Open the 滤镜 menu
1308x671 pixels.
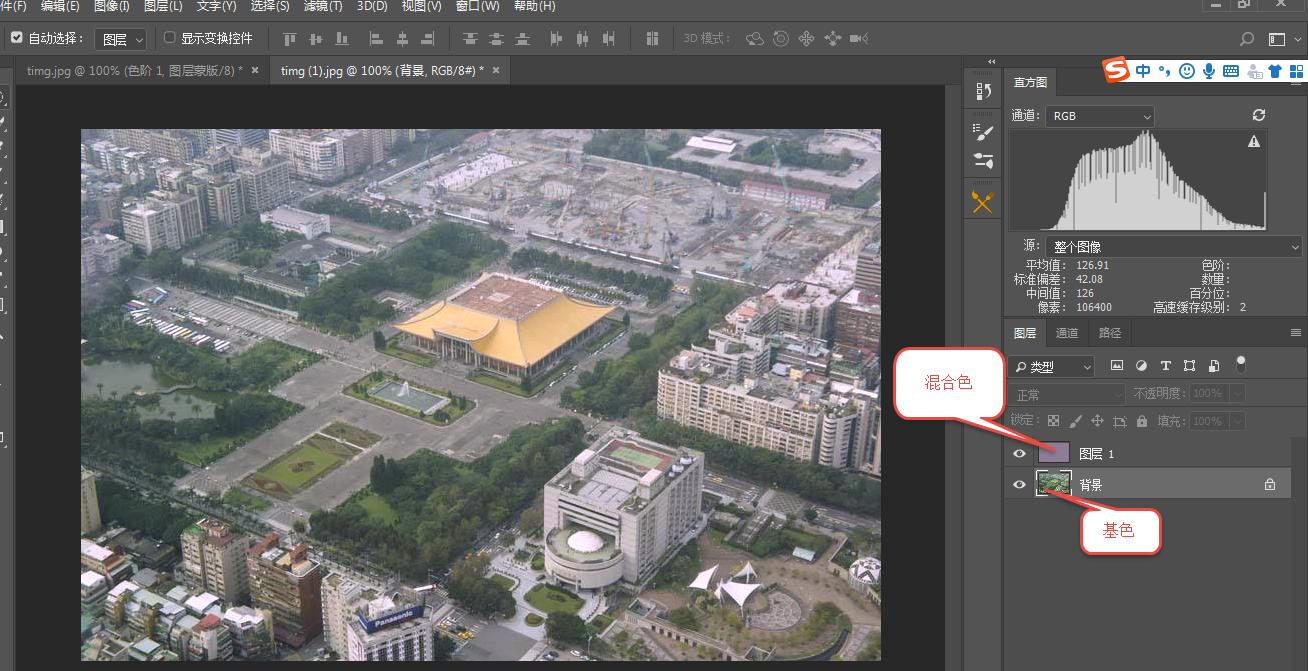tap(322, 7)
